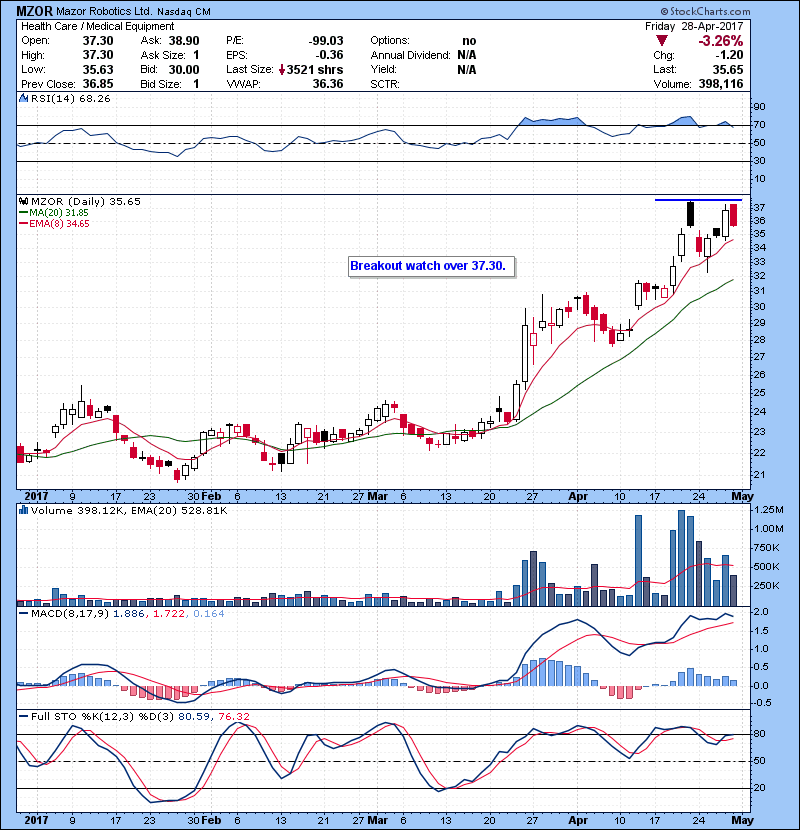The height and width of the screenshot is (830, 800).
Task: Select the green MA(20) legend line marker
Action: pos(23,213)
